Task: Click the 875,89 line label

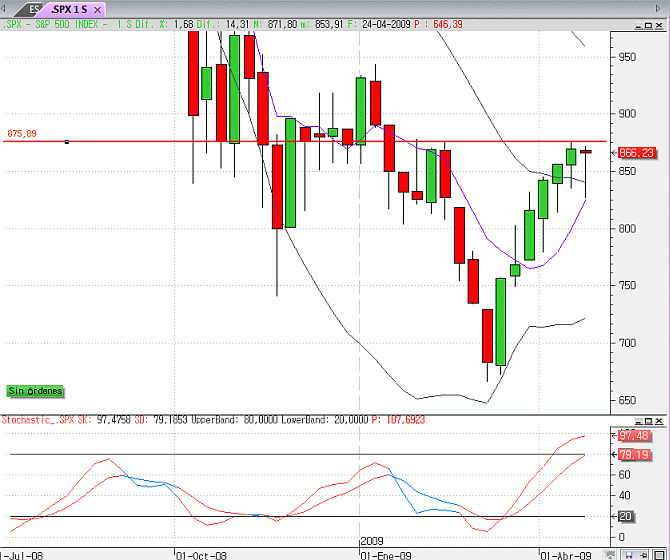Action: (22, 134)
